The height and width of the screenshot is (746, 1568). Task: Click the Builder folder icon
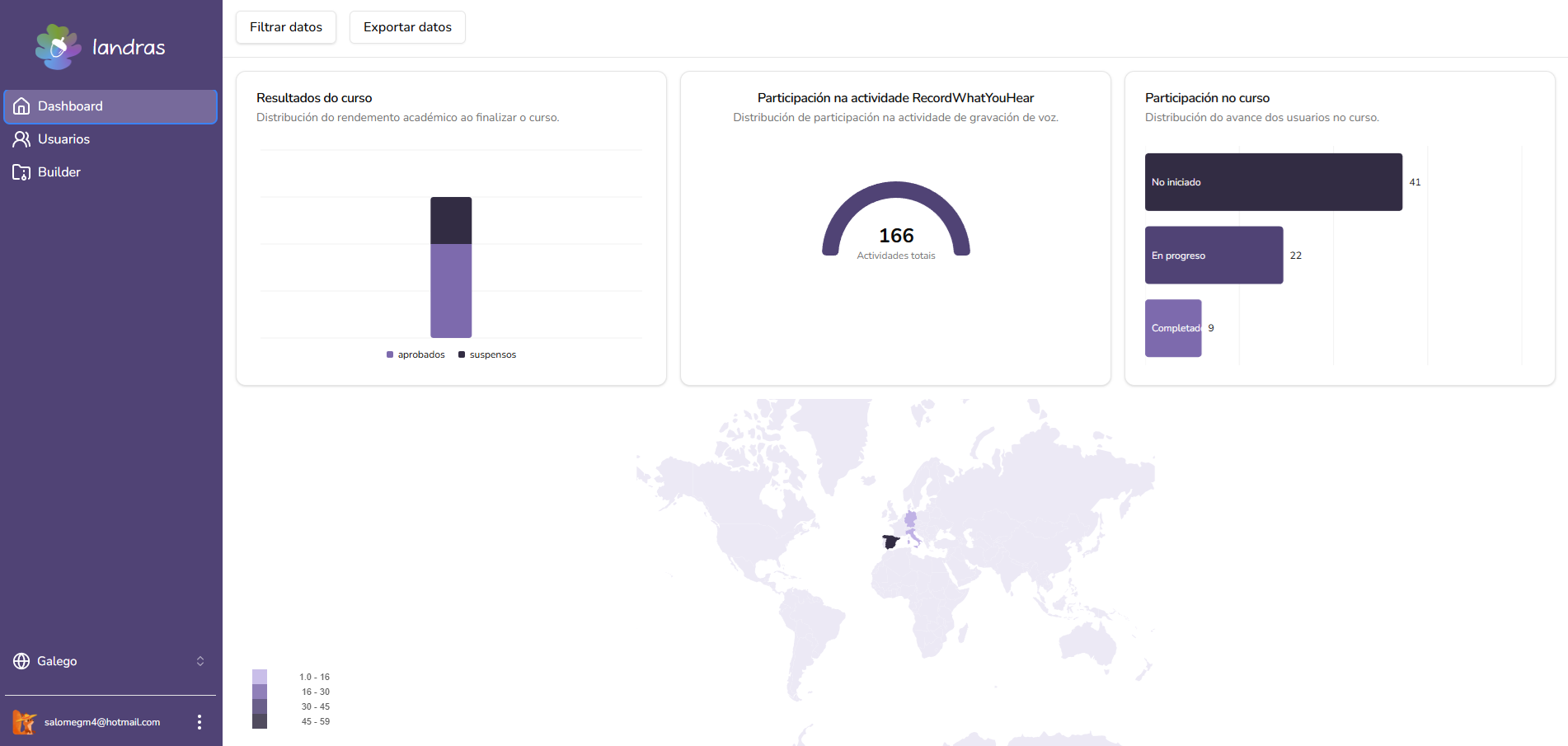click(22, 172)
